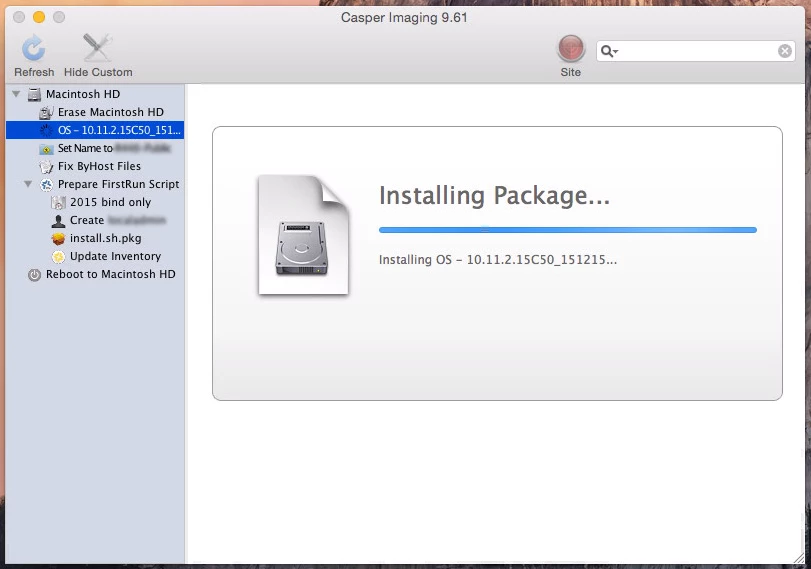Click the Hide Custom tools icon
811x569 pixels.
[x=97, y=48]
